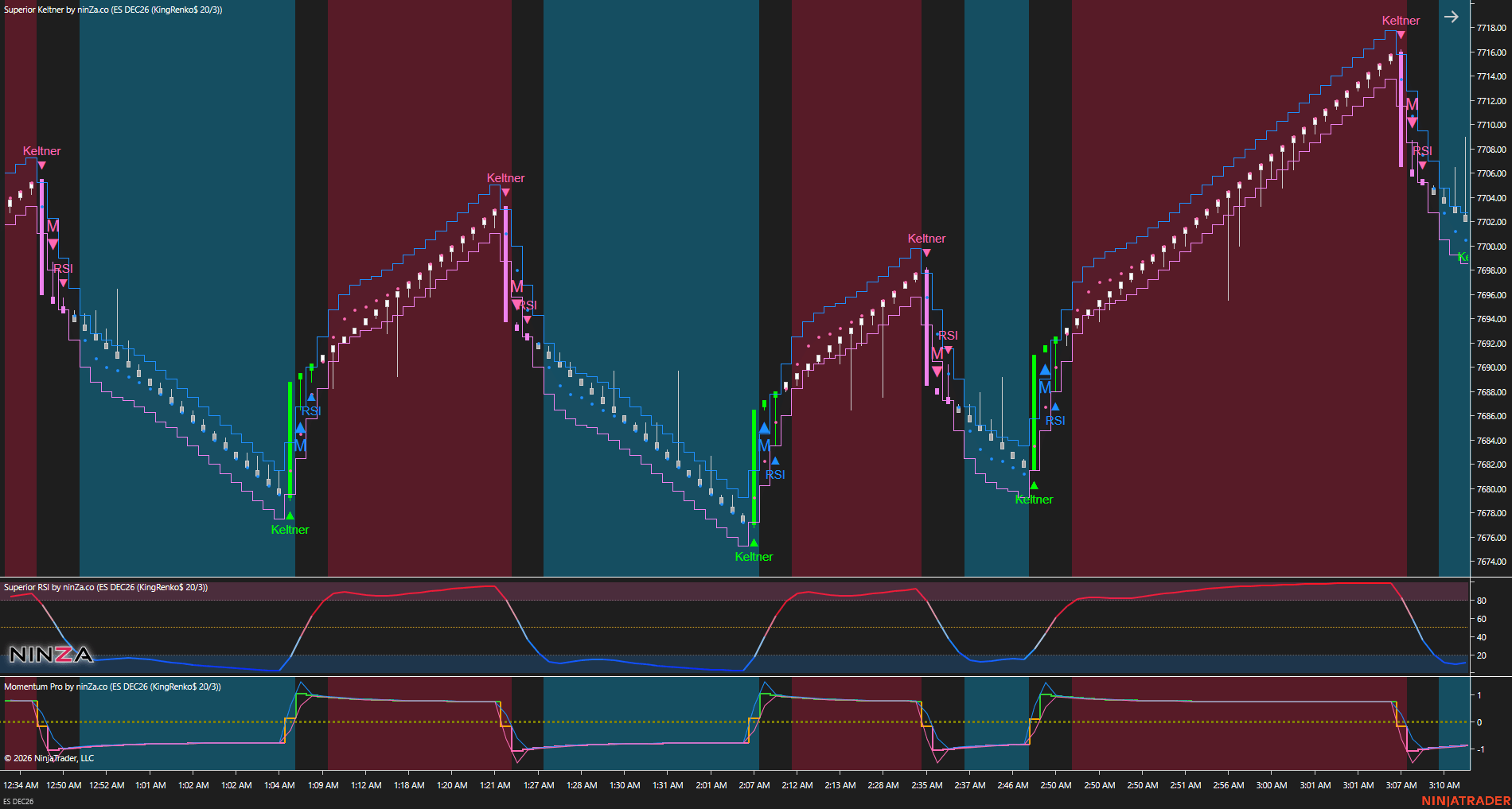Click the 1:21 AM time axis label
This screenshot has width=1512, height=809.
495,785
